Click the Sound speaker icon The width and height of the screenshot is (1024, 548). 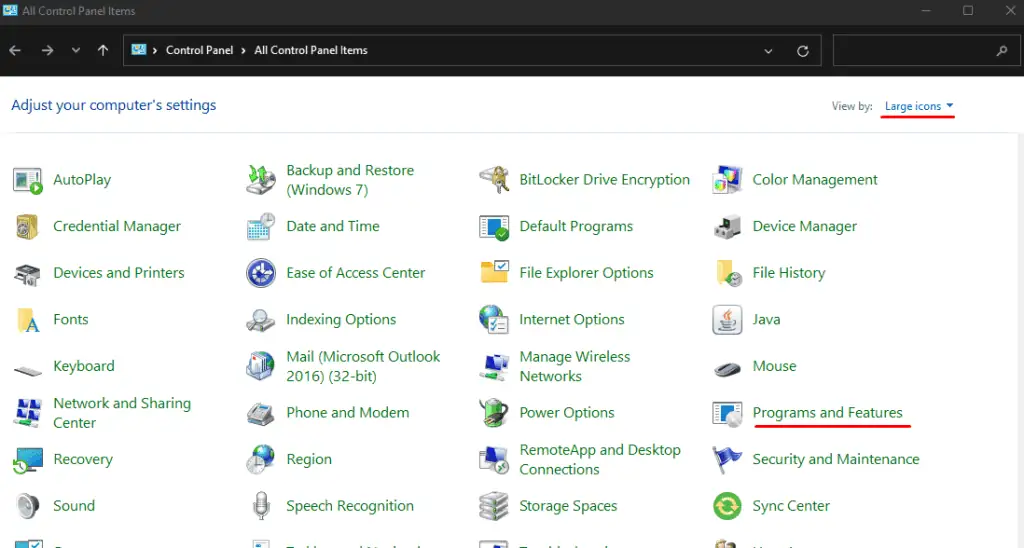pos(27,506)
